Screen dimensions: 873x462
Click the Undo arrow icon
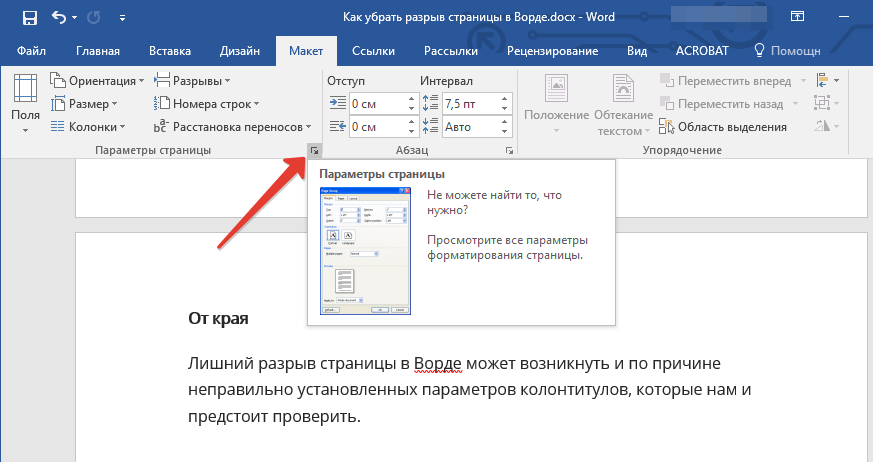click(x=58, y=17)
